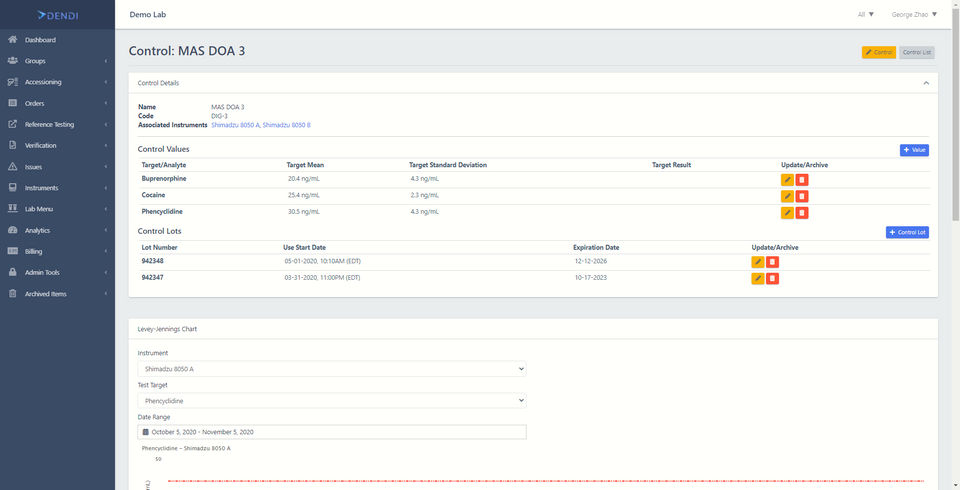Archive control lot 942348
This screenshot has height=490, width=960.
click(x=773, y=262)
